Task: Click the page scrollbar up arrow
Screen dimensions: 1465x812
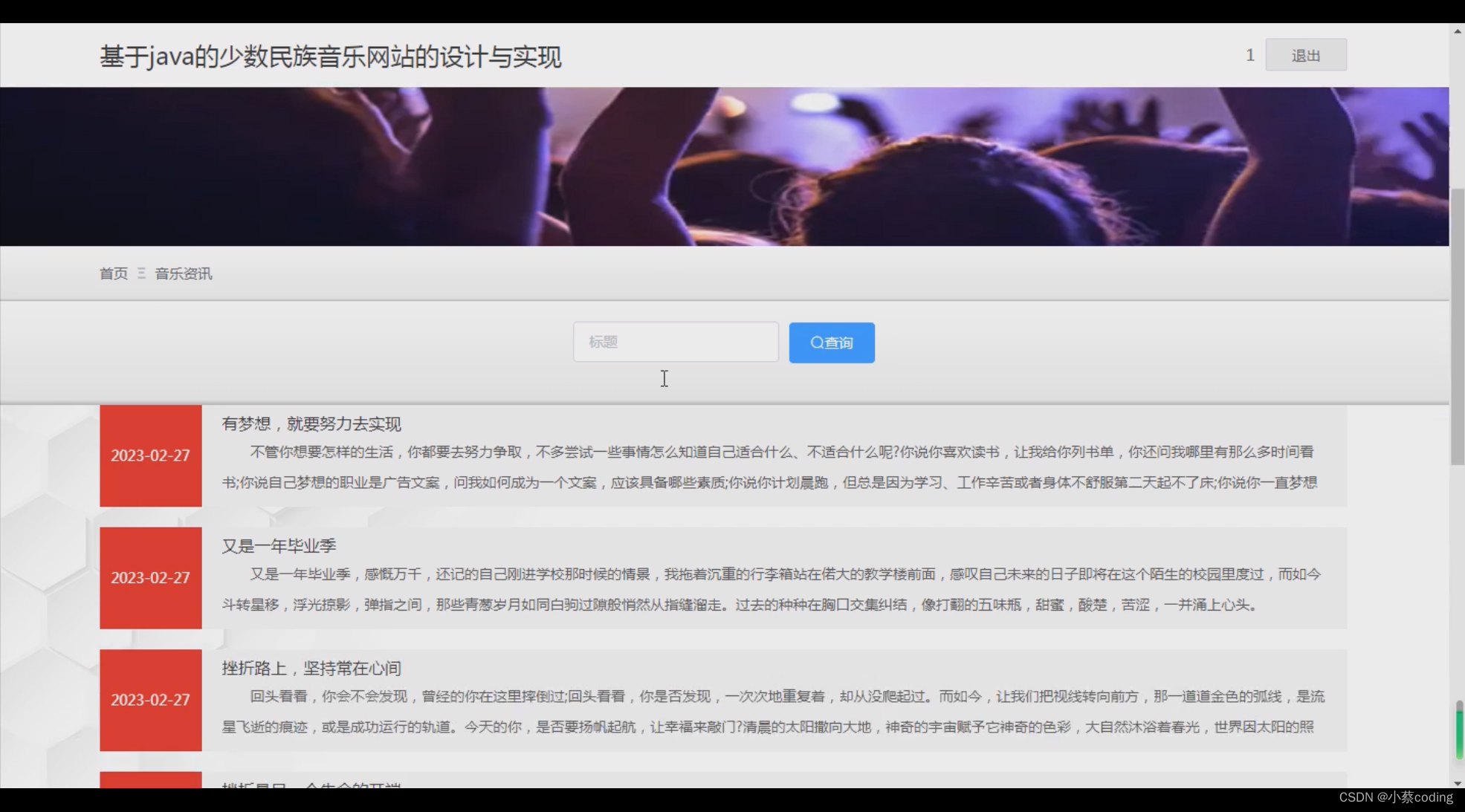Action: click(x=1457, y=31)
